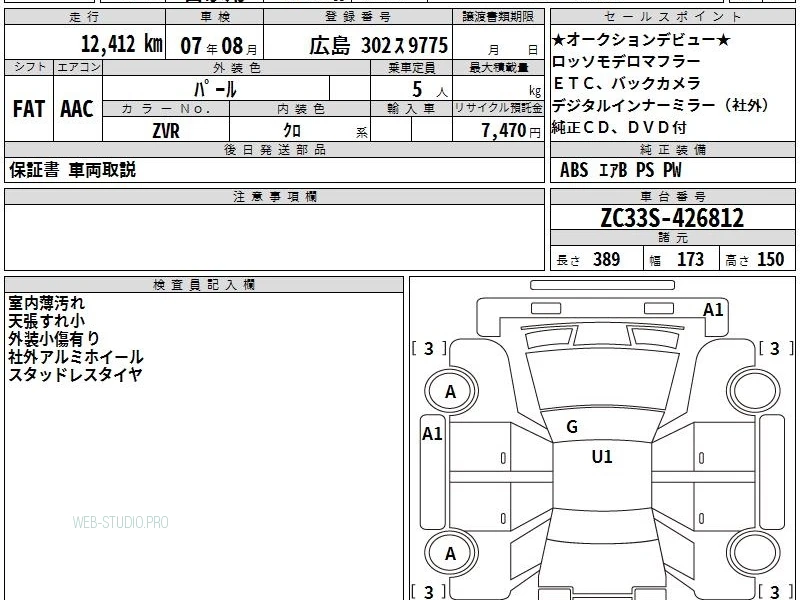This screenshot has height=600, width=800.
Task: Click the 諸元 header
Action: point(672,238)
